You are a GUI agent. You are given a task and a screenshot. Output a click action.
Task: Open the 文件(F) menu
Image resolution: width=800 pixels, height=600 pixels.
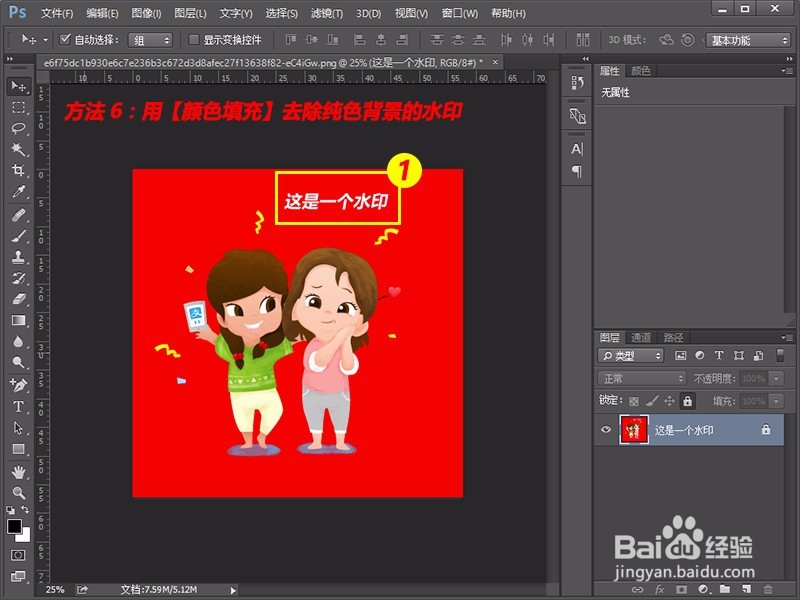[57, 13]
